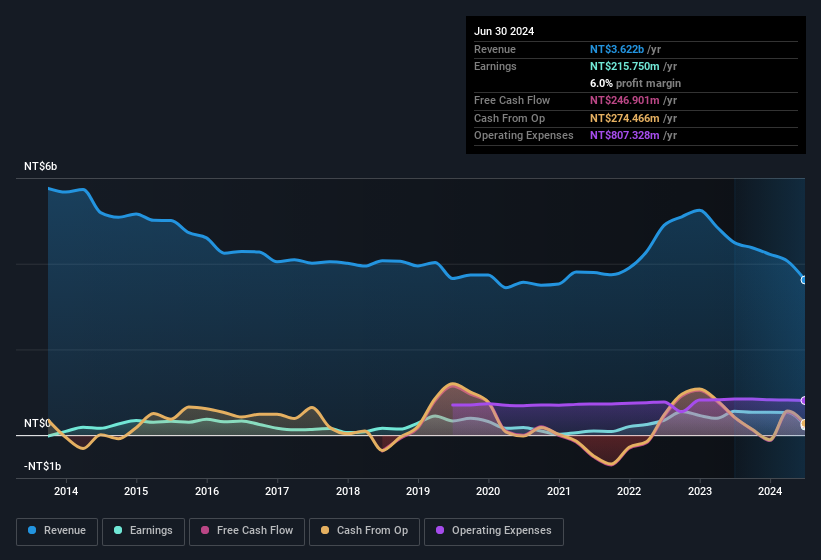This screenshot has height=560, width=821.
Task: Click the Operating Expenses label in tooltip
Action: coord(524,135)
